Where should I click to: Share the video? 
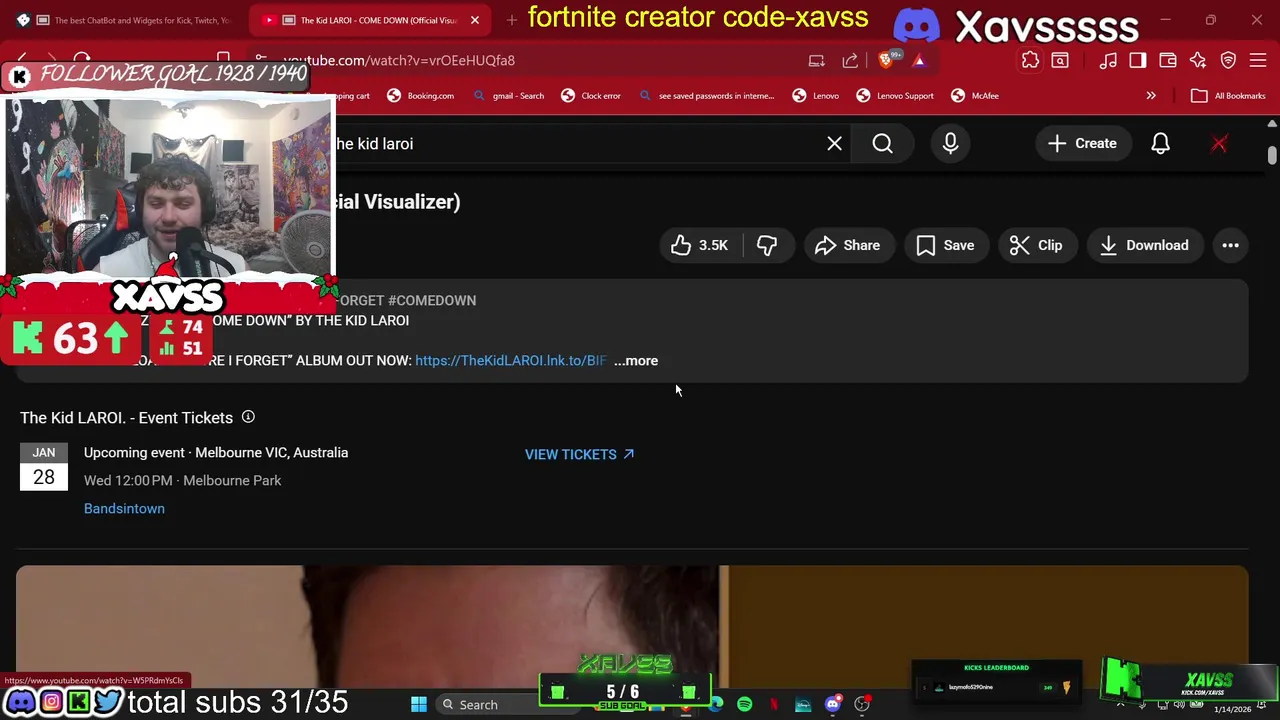[848, 245]
